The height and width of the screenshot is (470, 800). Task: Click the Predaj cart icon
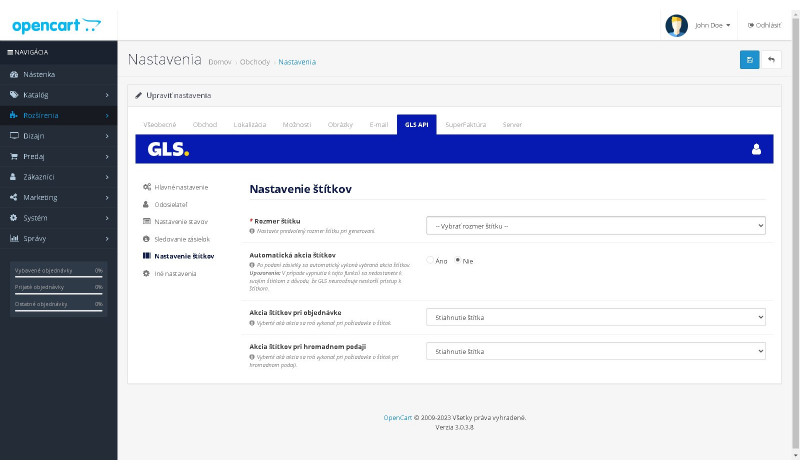tap(14, 157)
